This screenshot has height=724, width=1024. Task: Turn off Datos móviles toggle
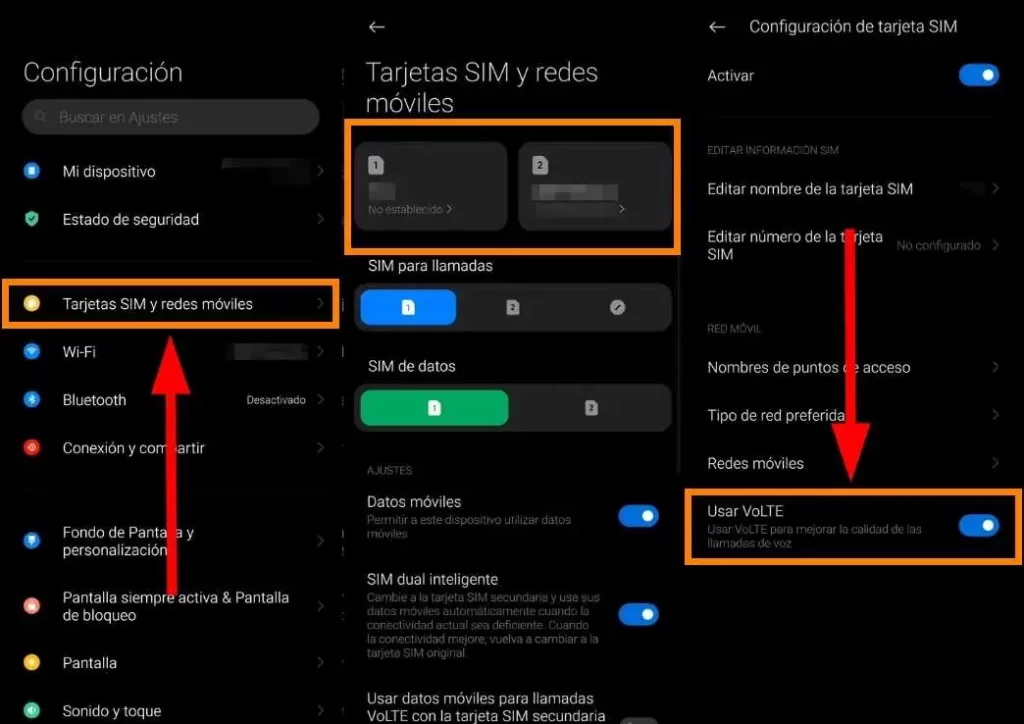pos(638,516)
